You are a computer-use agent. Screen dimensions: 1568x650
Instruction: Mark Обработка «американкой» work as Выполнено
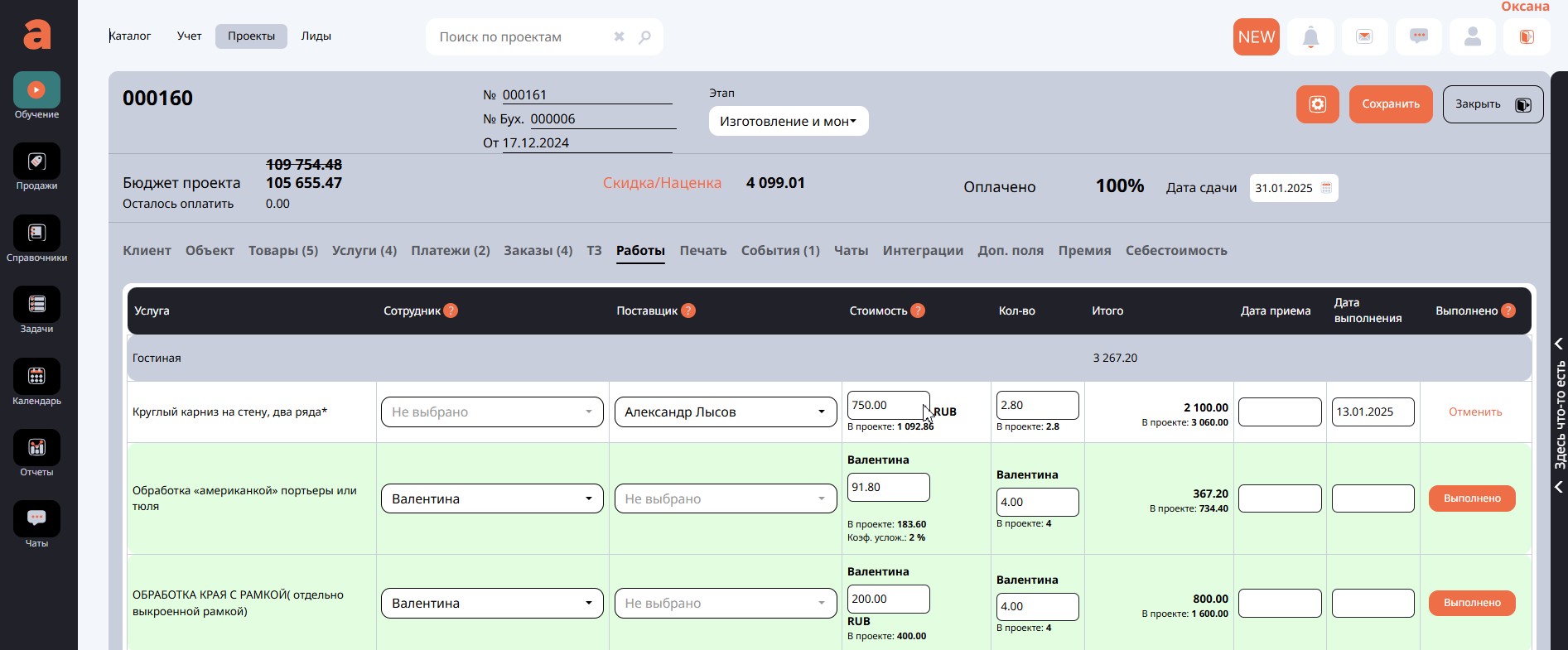coord(1472,498)
